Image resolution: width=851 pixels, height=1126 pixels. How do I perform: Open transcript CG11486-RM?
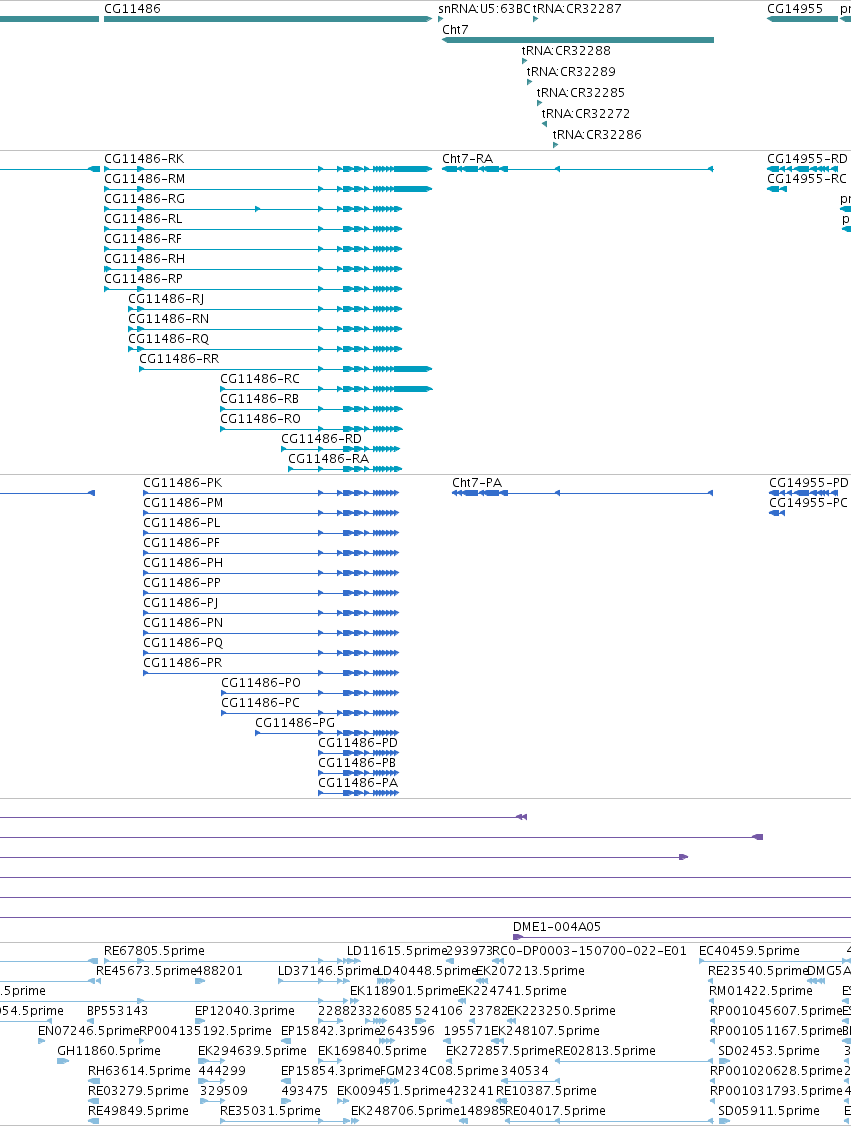(x=144, y=179)
